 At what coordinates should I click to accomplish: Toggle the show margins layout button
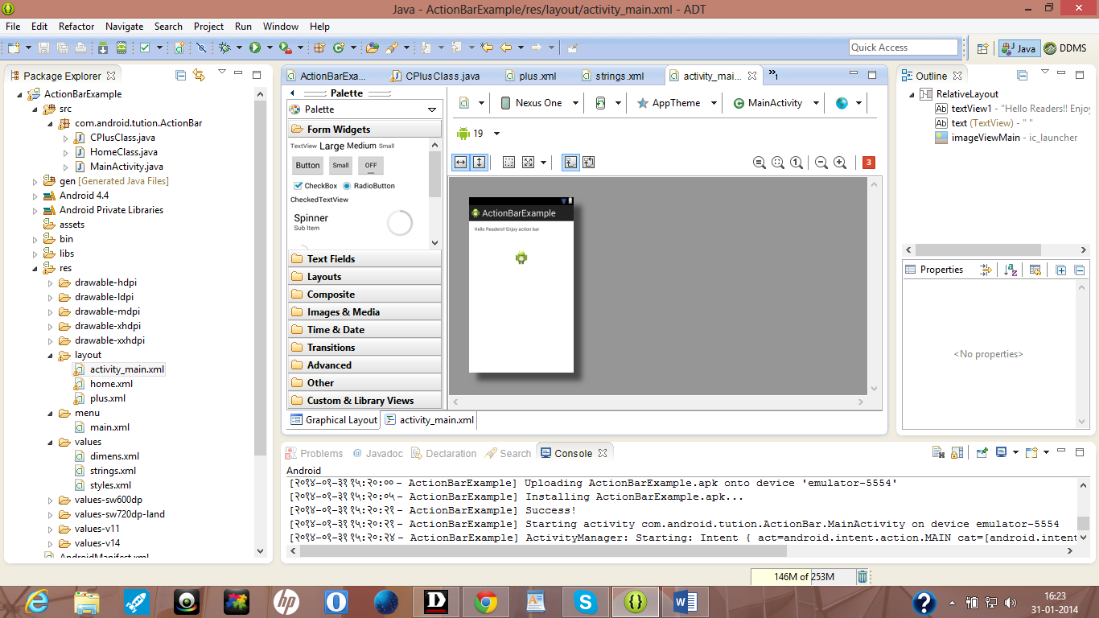pyautogui.click(x=509, y=163)
